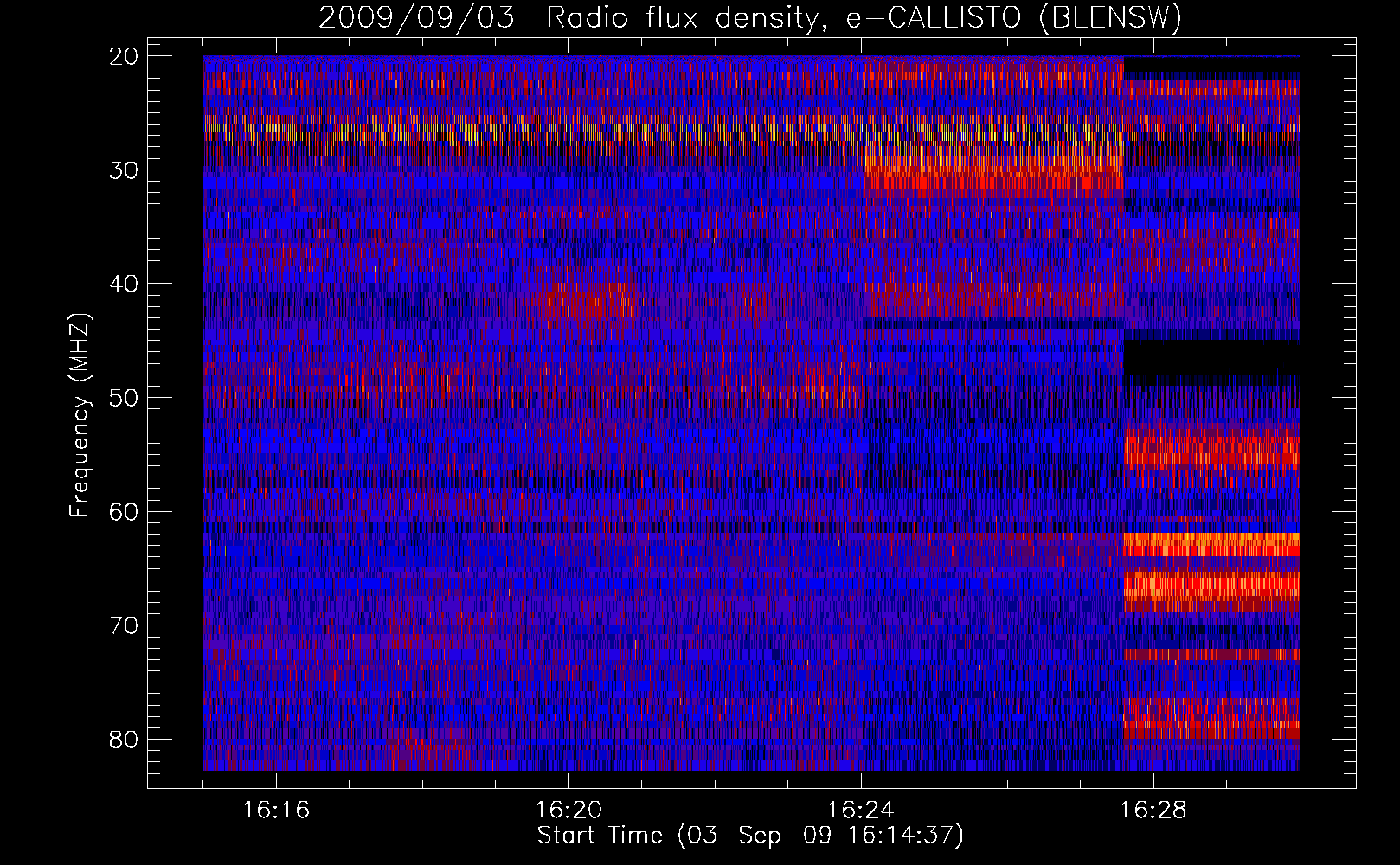The height and width of the screenshot is (865, 1400).
Task: Click the '50' frequency tick label
Action: coord(124,398)
